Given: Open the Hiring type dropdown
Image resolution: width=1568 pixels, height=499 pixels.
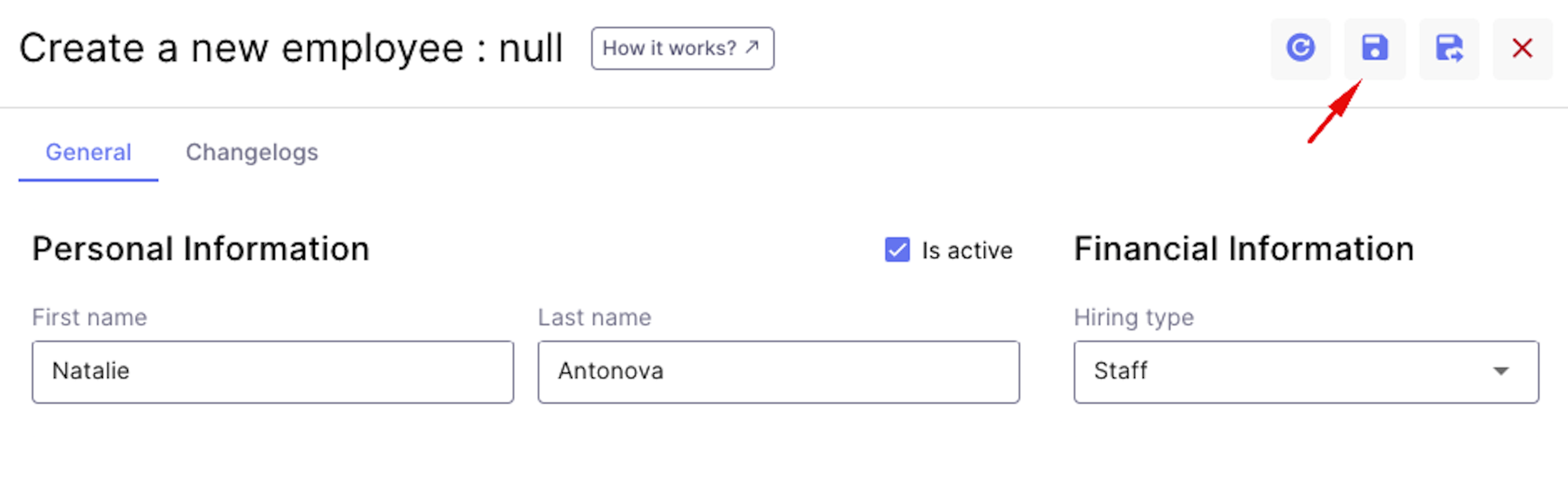Looking at the screenshot, I should 1306,371.
